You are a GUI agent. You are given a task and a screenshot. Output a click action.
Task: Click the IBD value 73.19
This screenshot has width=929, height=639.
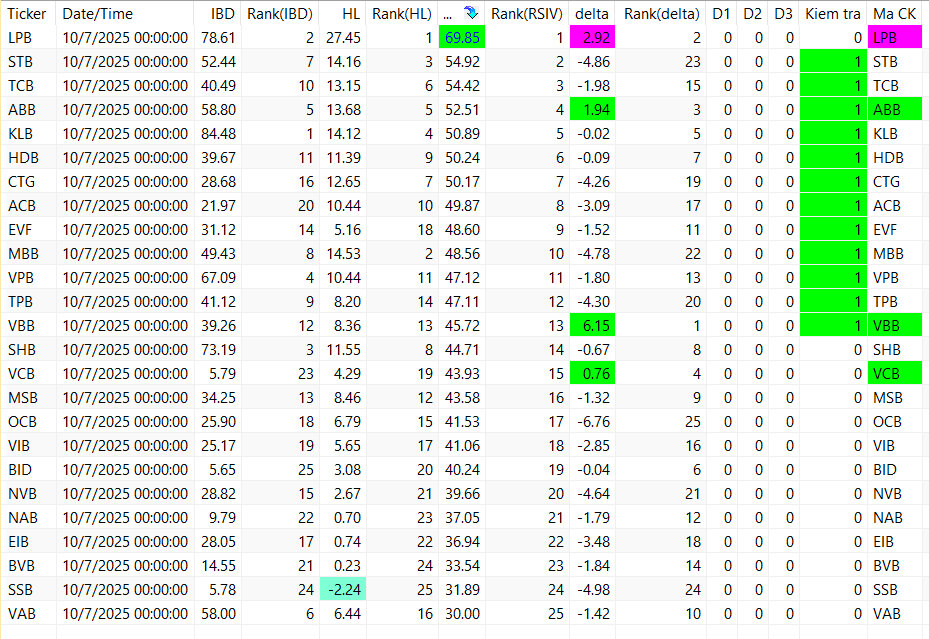click(x=218, y=349)
